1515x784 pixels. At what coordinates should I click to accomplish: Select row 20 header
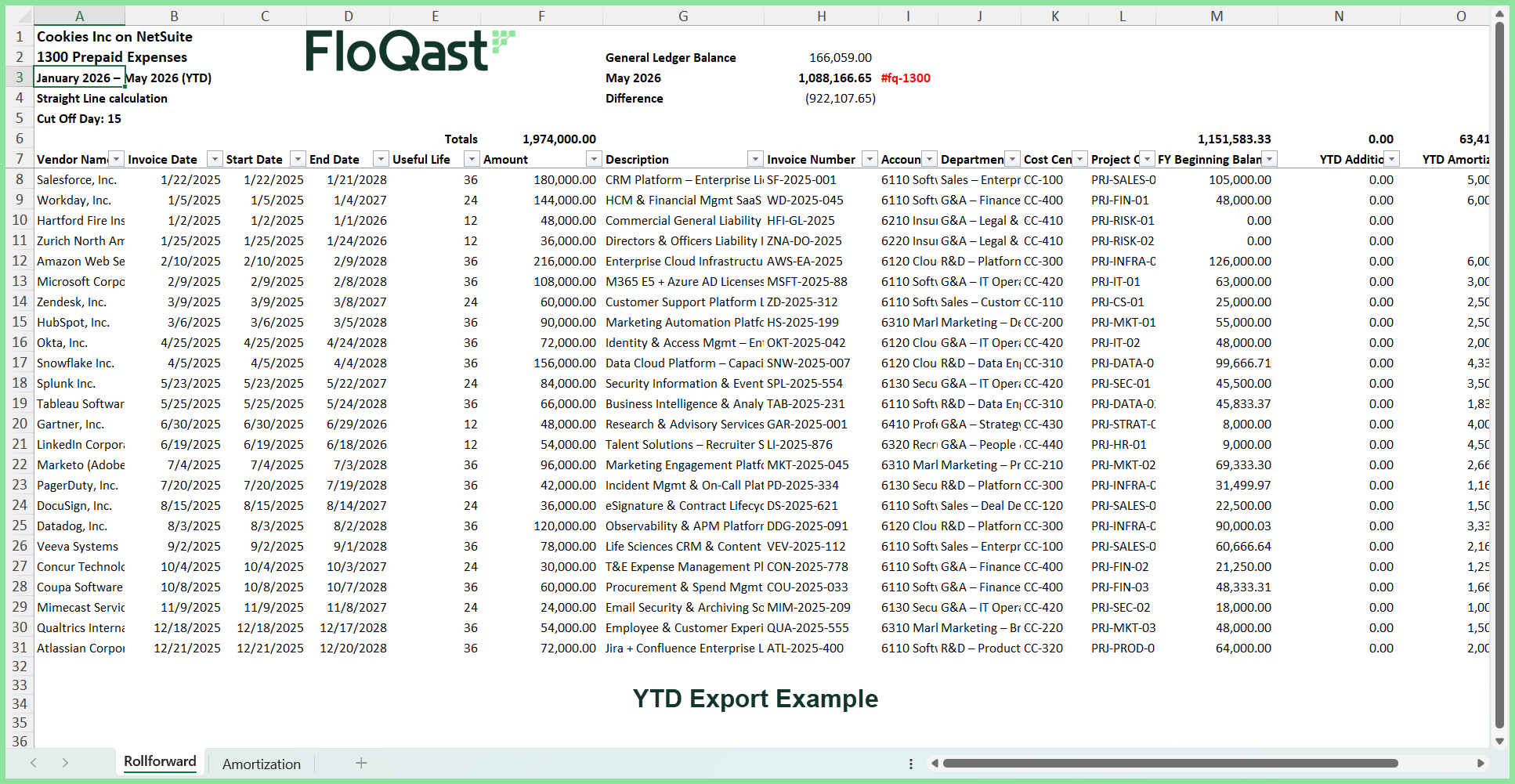pos(20,424)
